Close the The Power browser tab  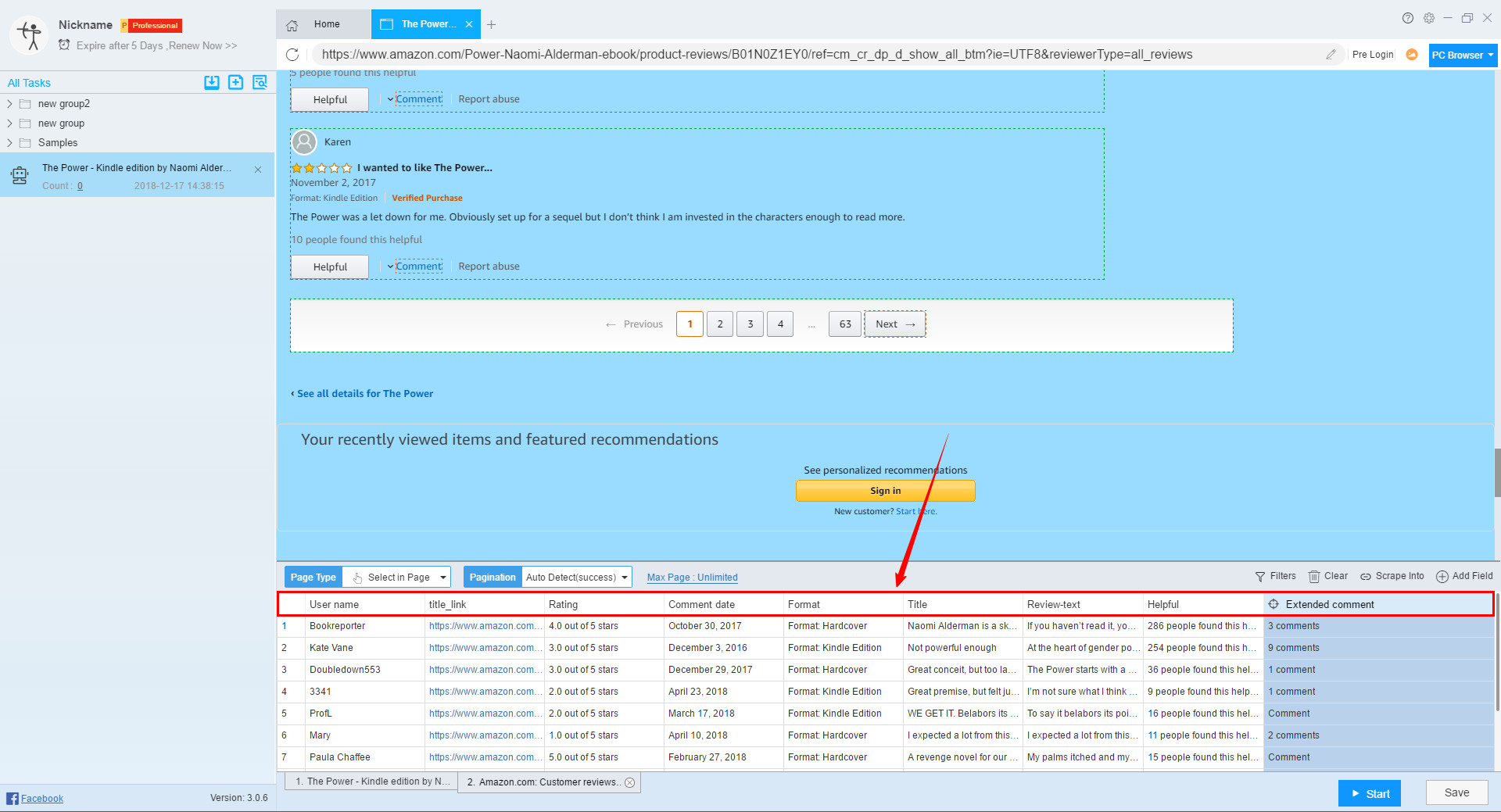click(469, 24)
